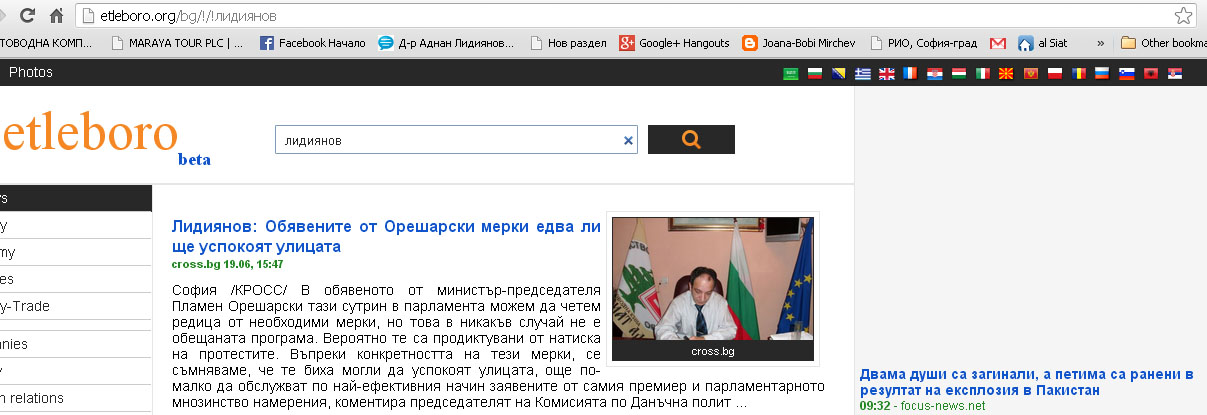Switch language with the Italy flag
This screenshot has height=415, width=1207.
click(983, 74)
